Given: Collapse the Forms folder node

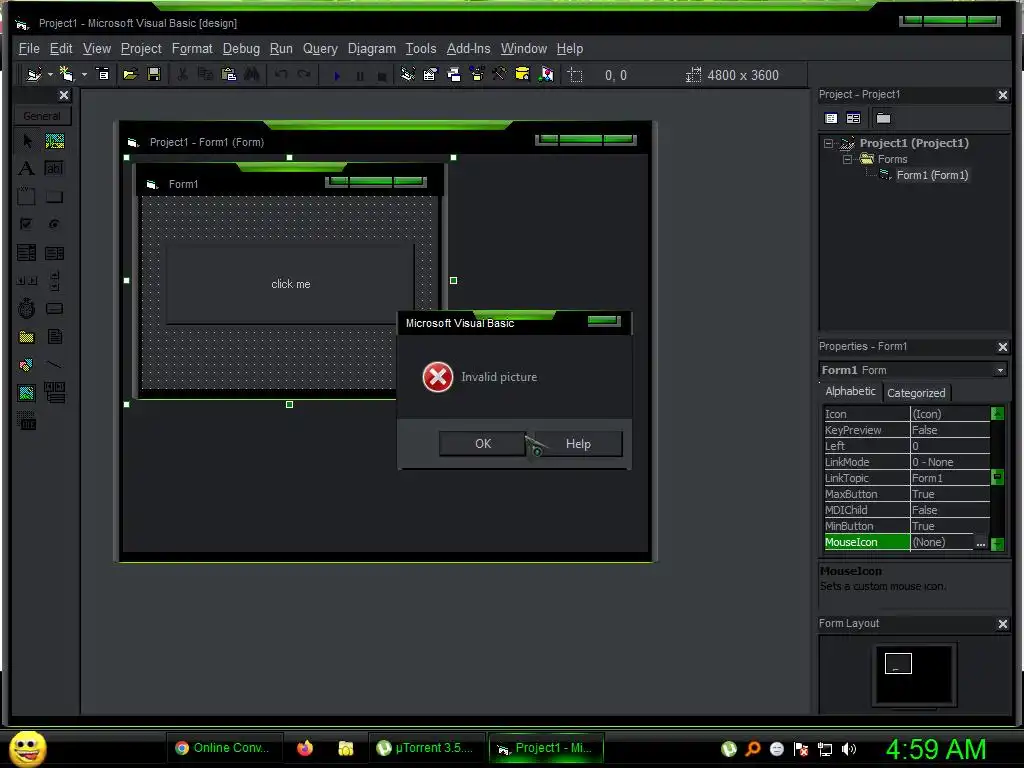Looking at the screenshot, I should click(848, 159).
